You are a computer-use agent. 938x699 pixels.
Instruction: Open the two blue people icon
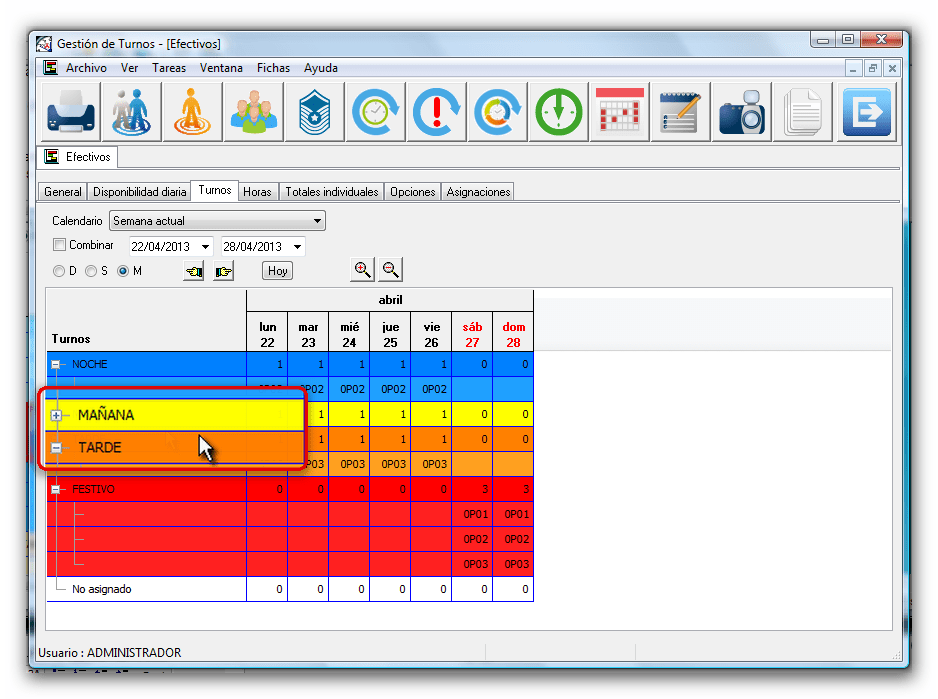click(x=132, y=112)
